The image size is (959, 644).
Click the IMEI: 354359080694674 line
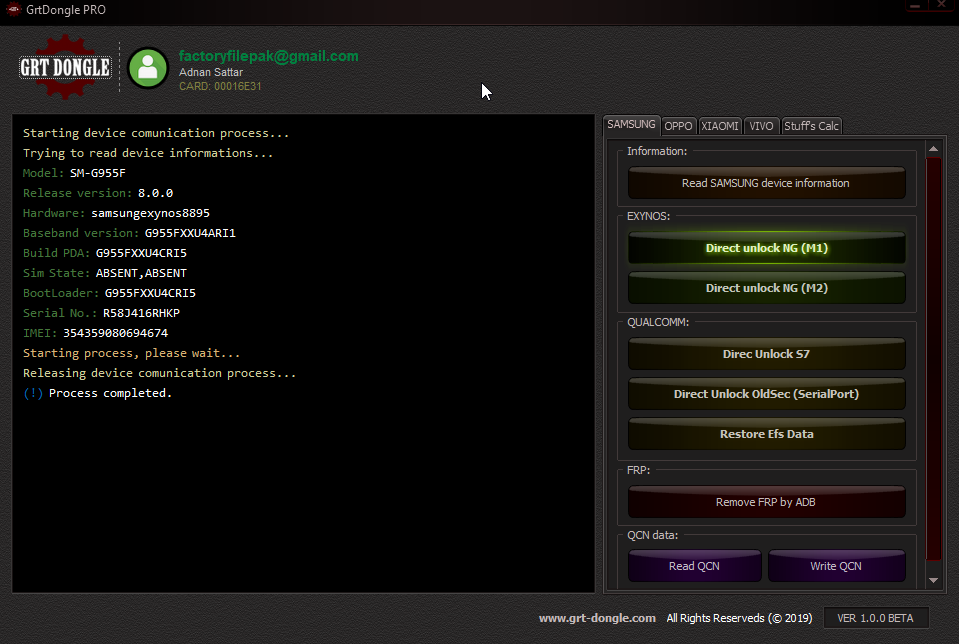click(x=95, y=333)
